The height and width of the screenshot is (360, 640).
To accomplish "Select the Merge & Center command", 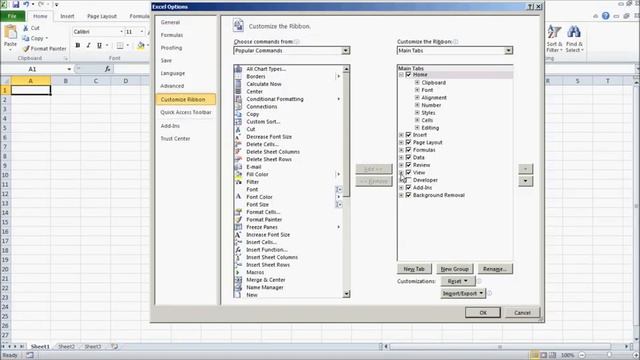I will coord(266,280).
